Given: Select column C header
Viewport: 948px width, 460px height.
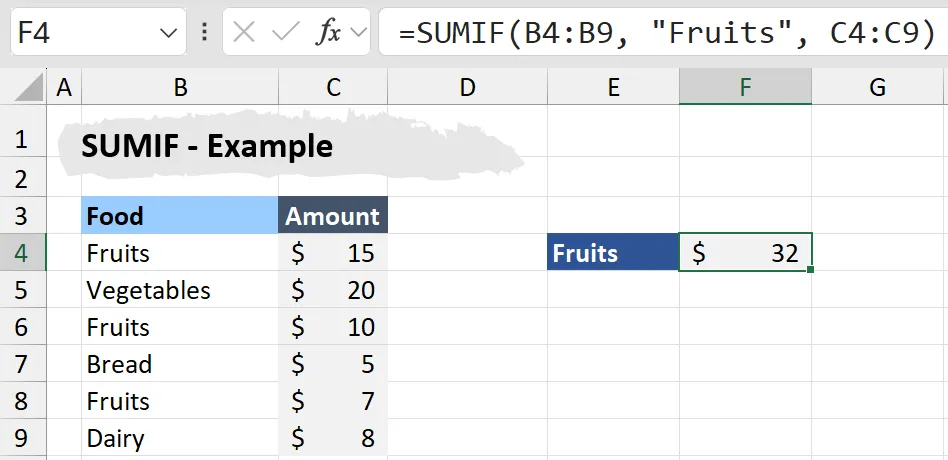Looking at the screenshot, I should point(333,88).
